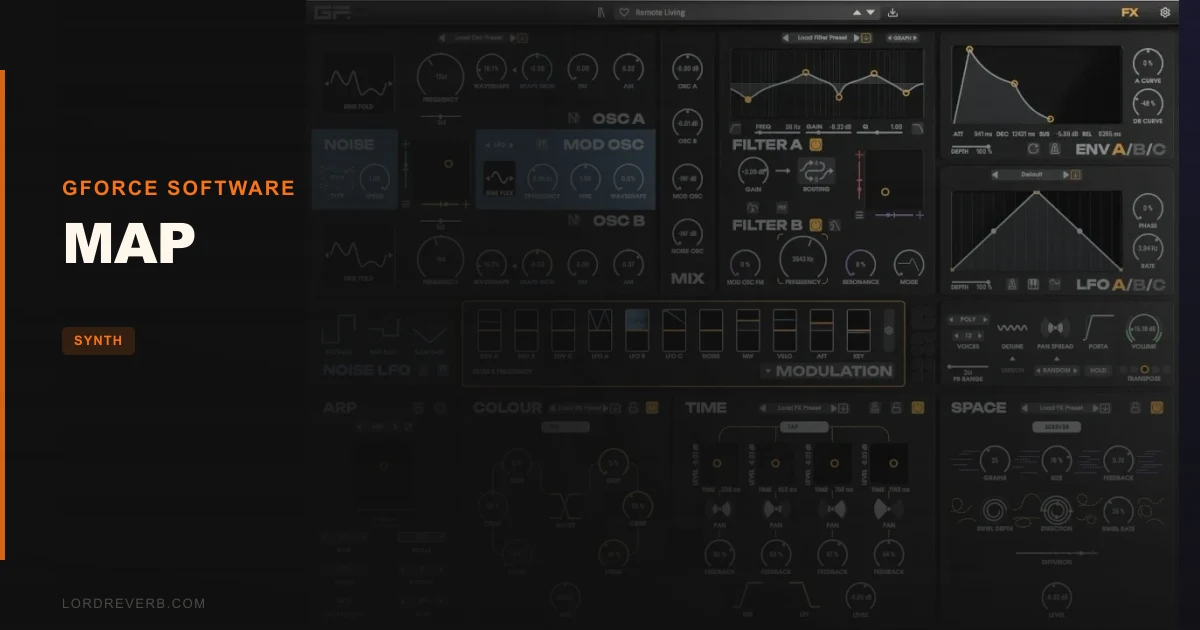The height and width of the screenshot is (630, 1200).
Task: Select the LFO B modulation slot
Action: (637, 332)
